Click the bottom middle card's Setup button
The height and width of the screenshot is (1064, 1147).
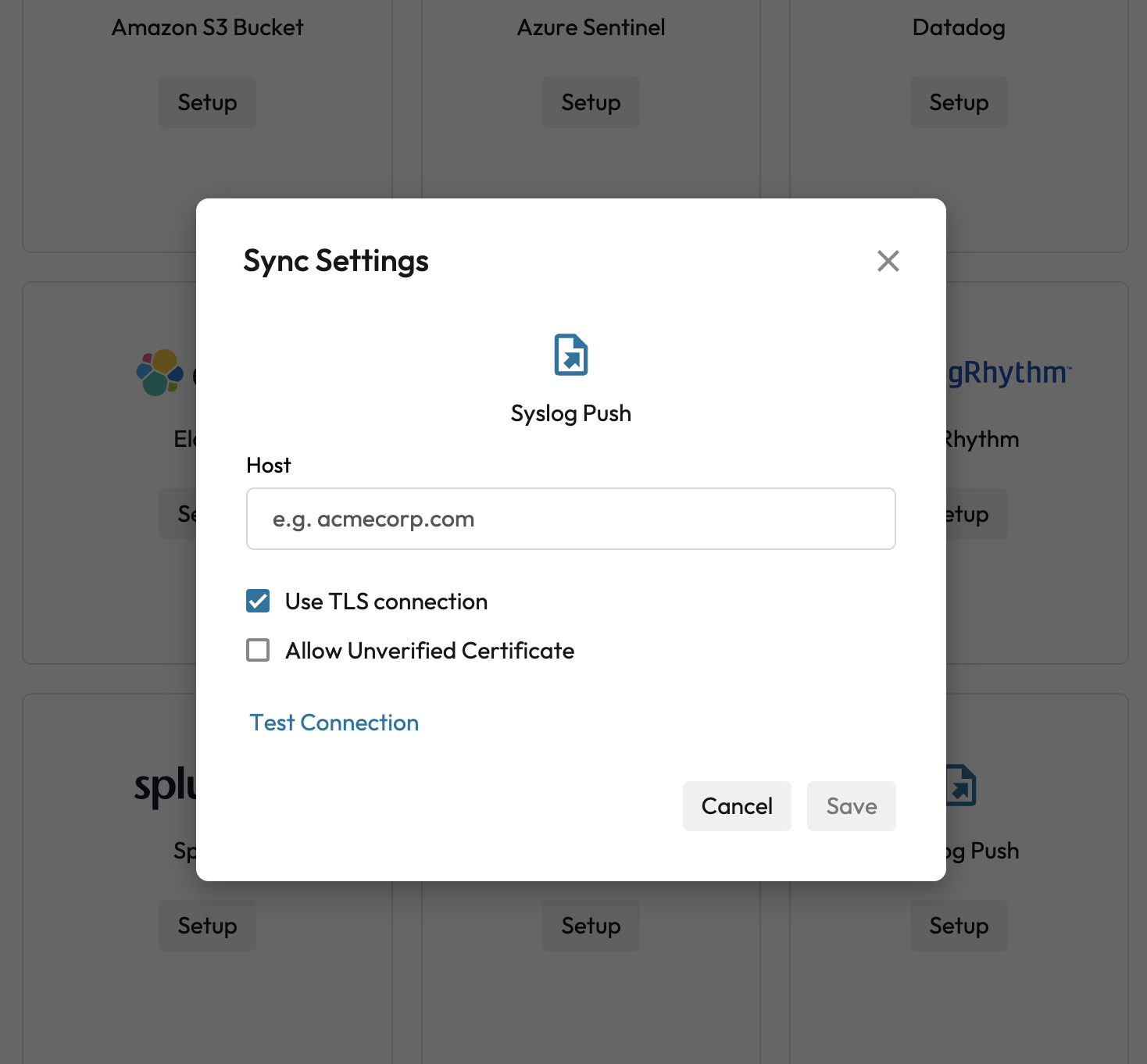click(x=591, y=926)
